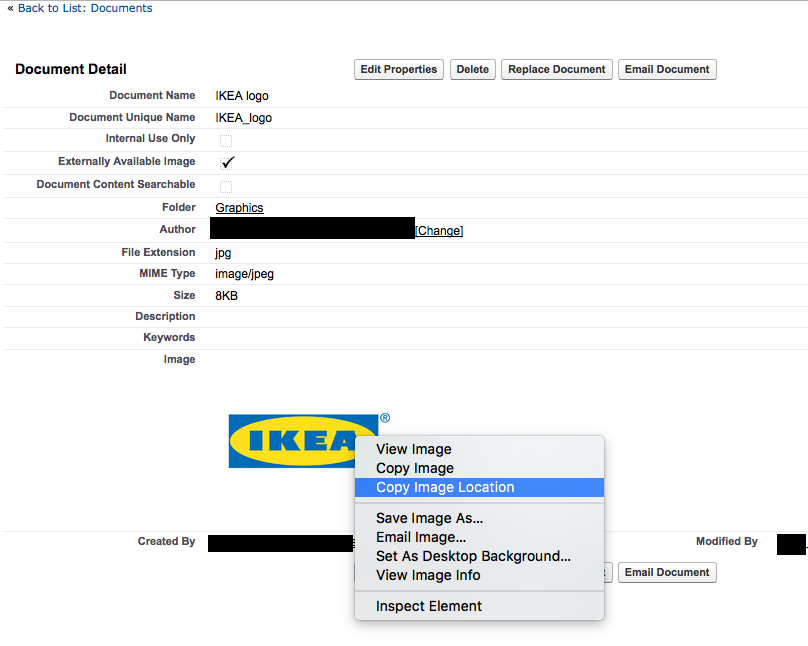Click the Replace Document button
Viewport: 808px width, 646px height.
click(x=557, y=70)
